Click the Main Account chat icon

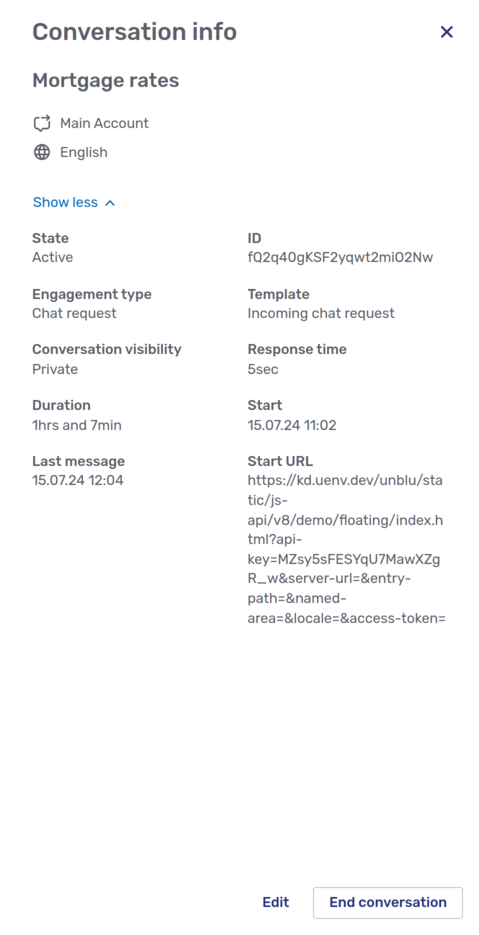pyautogui.click(x=42, y=123)
